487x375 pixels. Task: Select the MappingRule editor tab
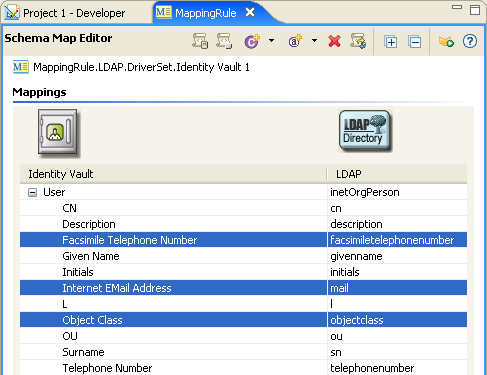pyautogui.click(x=206, y=13)
